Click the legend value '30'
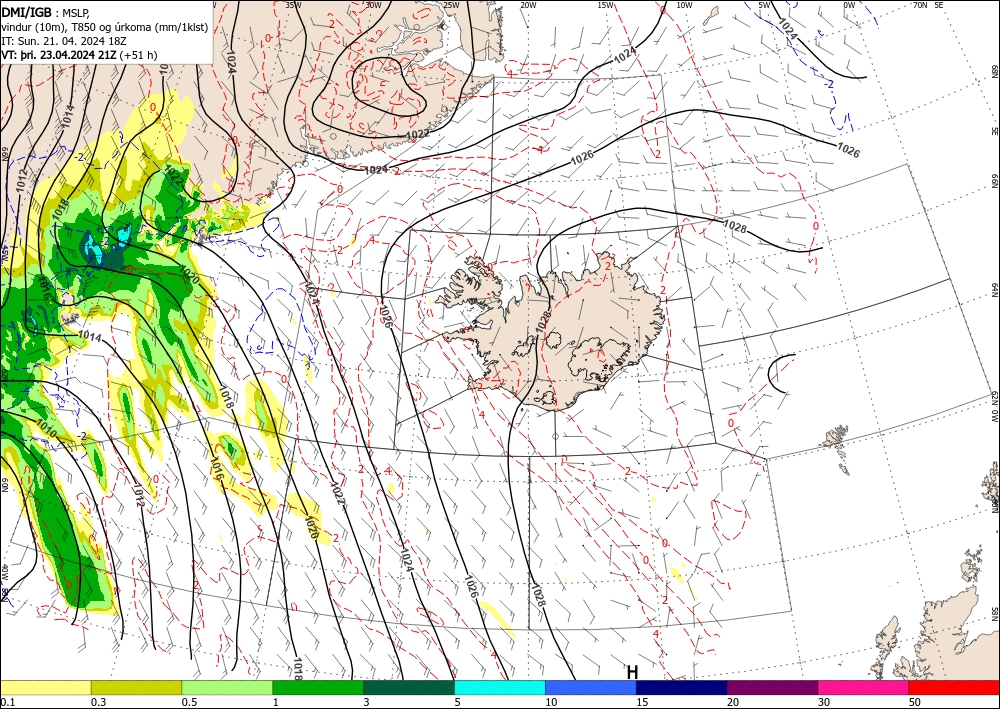Viewport: 1000px width, 709px height. pyautogui.click(x=825, y=702)
